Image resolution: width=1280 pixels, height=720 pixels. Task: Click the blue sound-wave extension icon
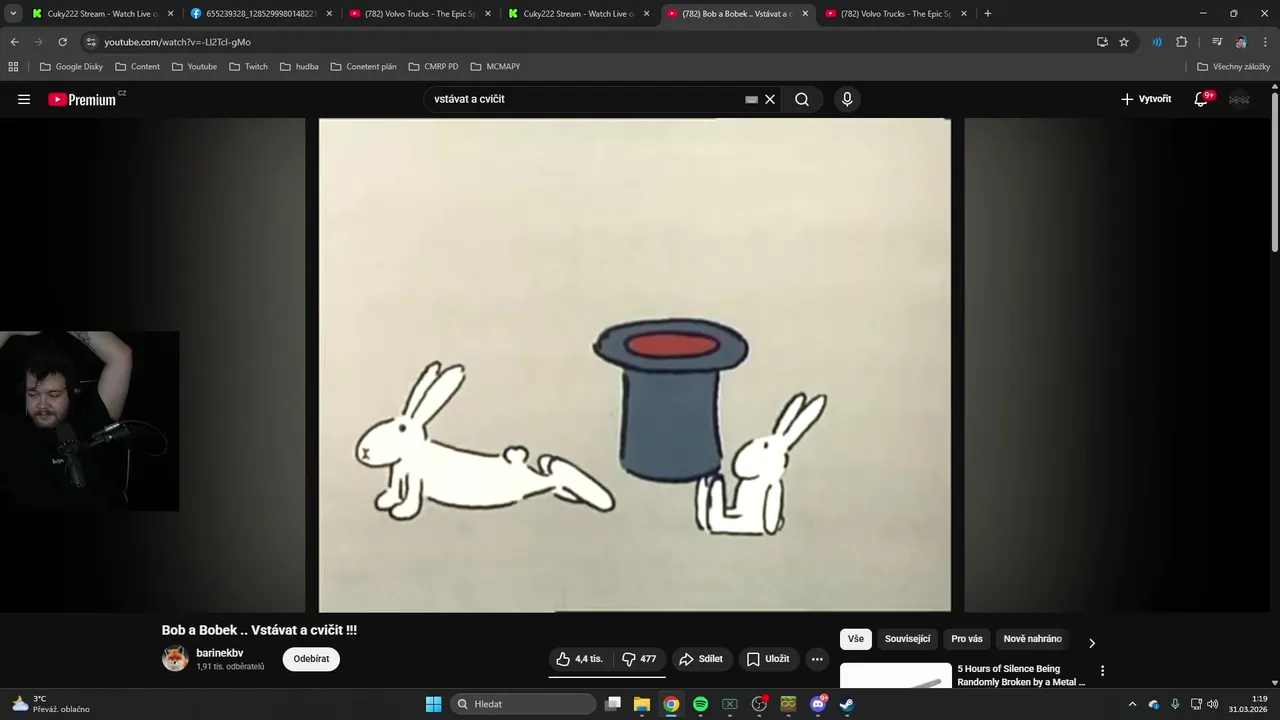click(x=1157, y=42)
